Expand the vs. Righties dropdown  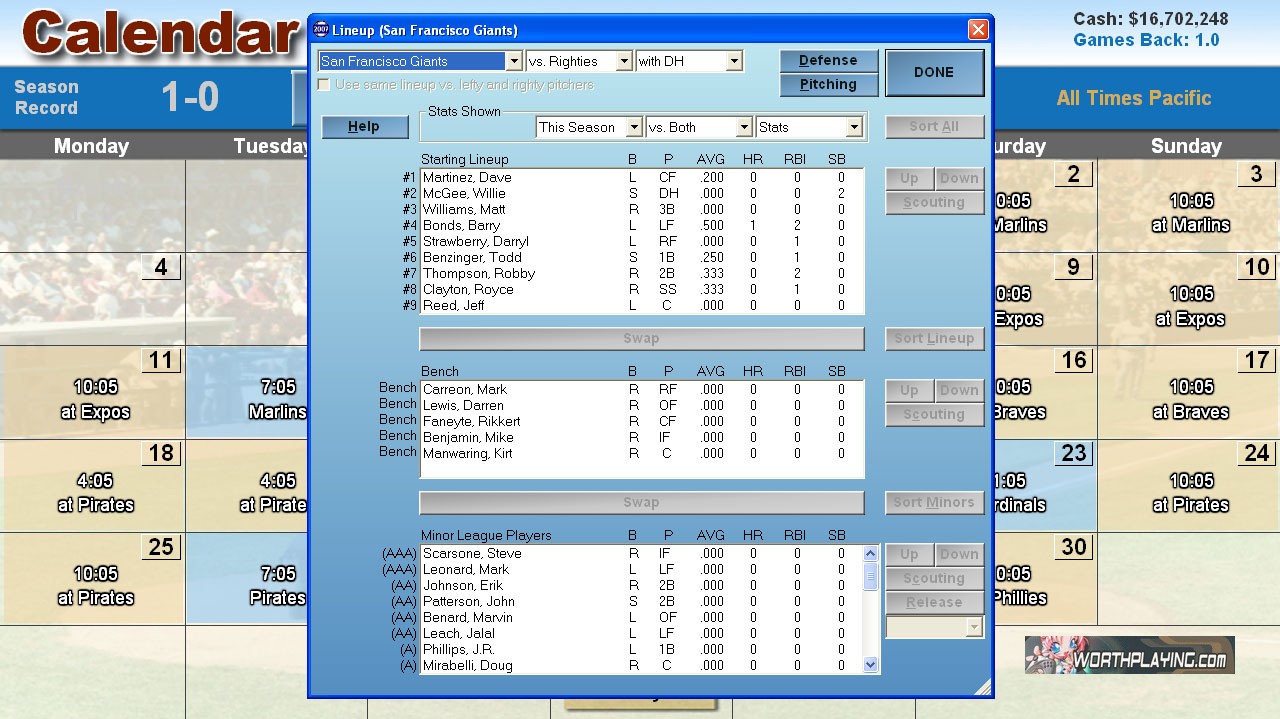click(x=624, y=61)
